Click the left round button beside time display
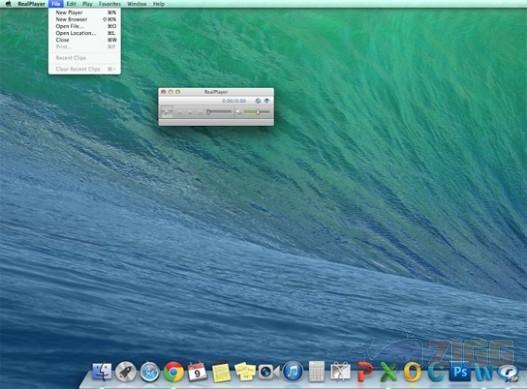527x389 pixels. [x=258, y=101]
